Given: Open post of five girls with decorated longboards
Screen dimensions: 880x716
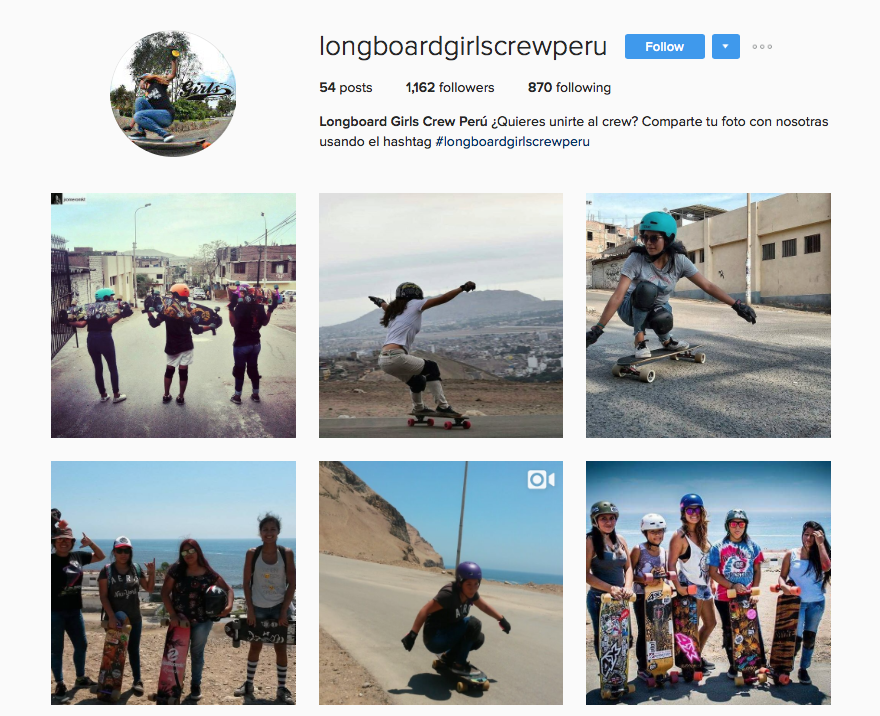Looking at the screenshot, I should tap(708, 583).
